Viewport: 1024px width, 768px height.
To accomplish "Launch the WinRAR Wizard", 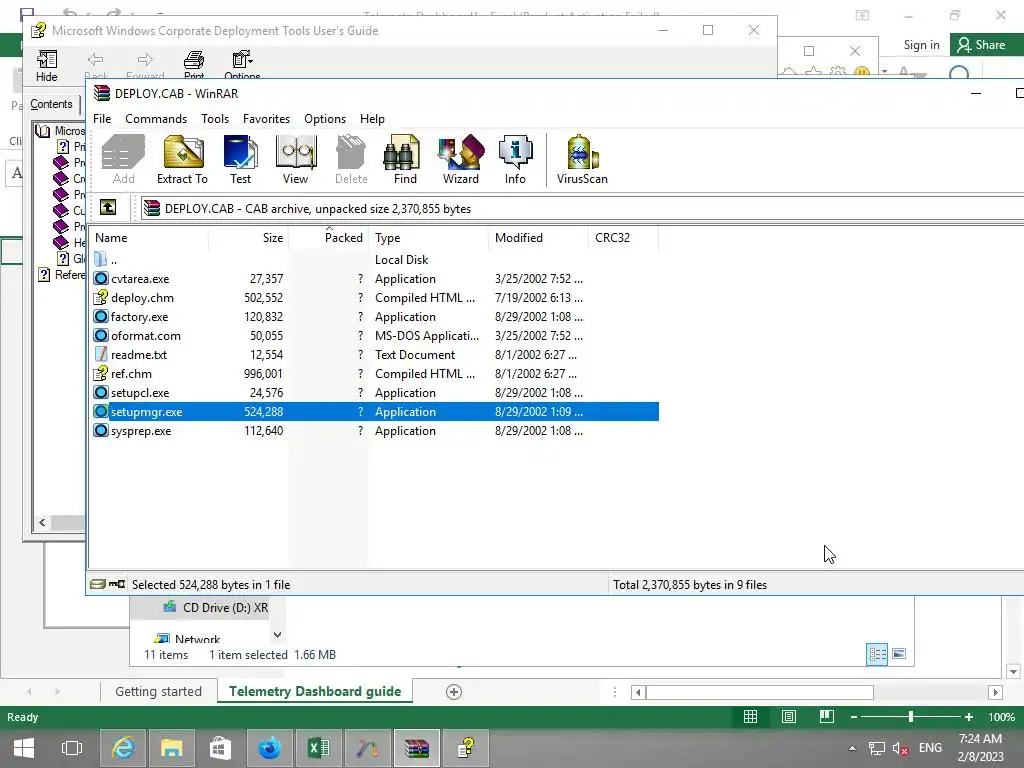I will click(x=461, y=159).
